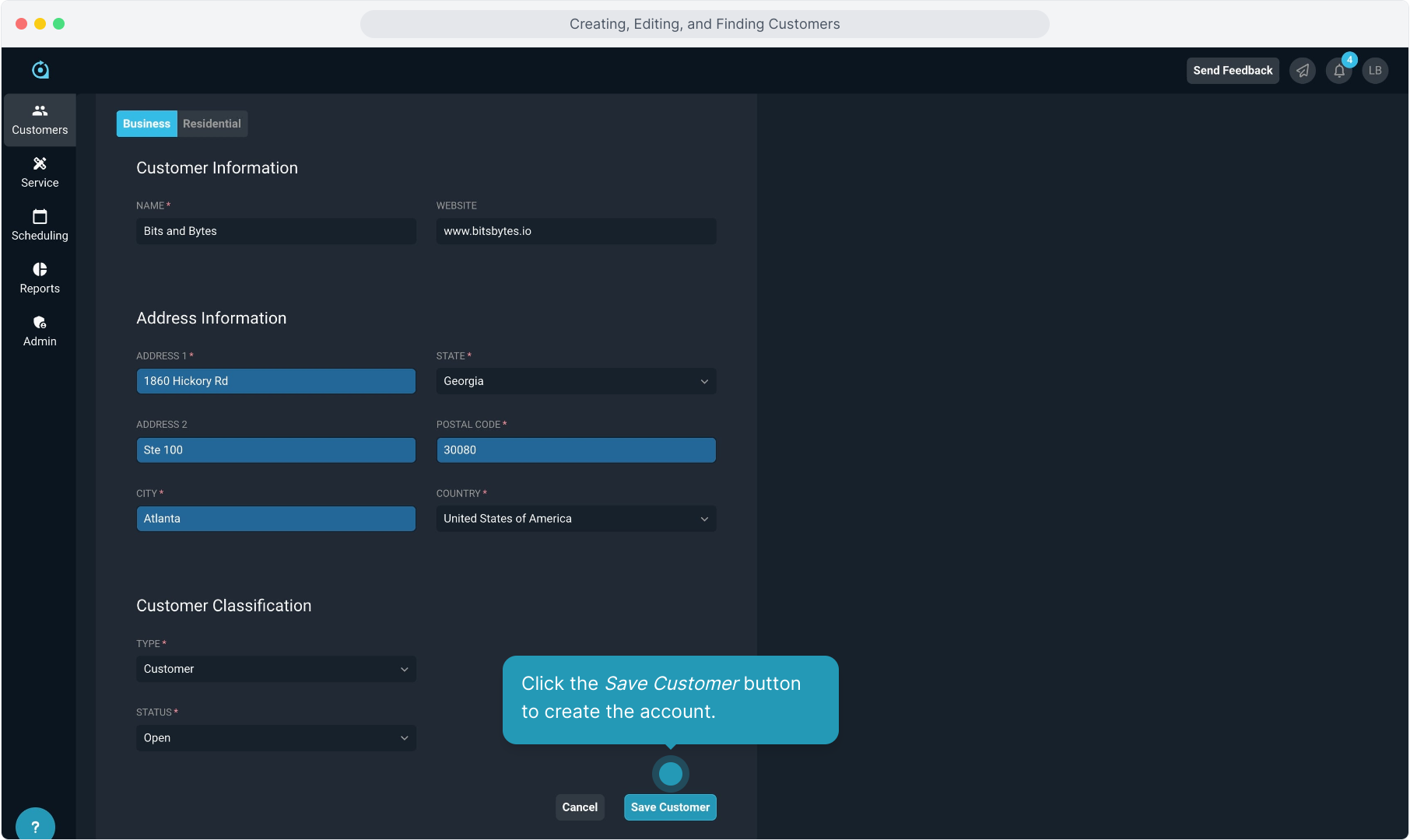Open the Type dropdown showing Customer

click(276, 669)
